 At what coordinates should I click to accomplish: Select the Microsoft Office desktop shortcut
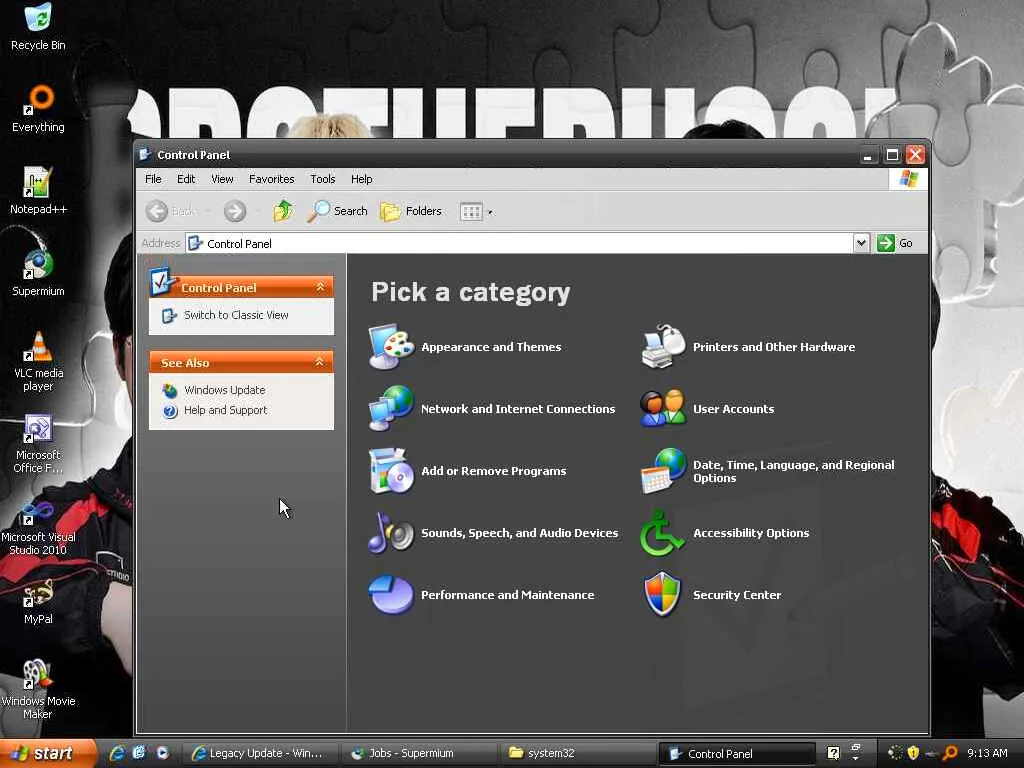pyautogui.click(x=39, y=443)
